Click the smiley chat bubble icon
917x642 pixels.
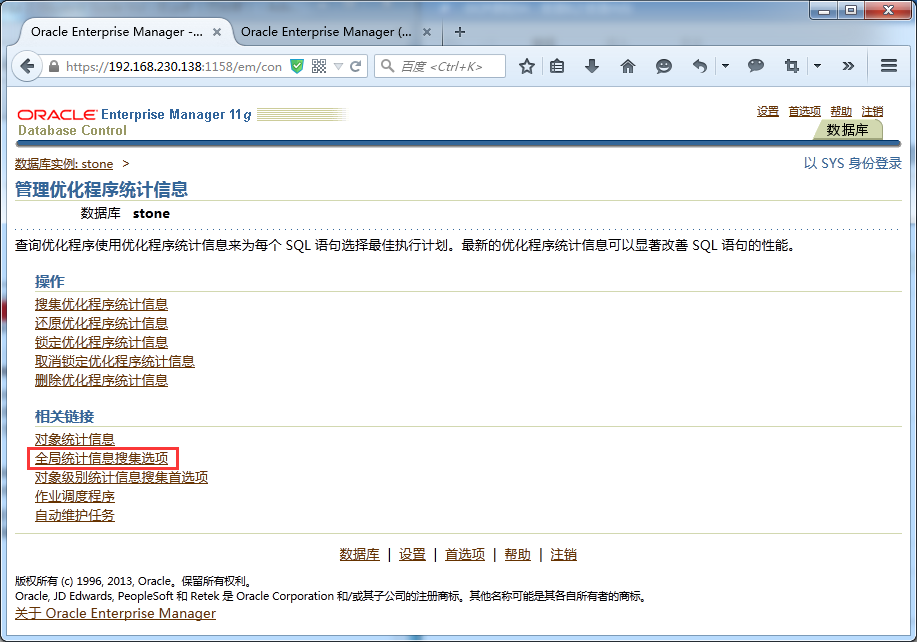pos(664,66)
